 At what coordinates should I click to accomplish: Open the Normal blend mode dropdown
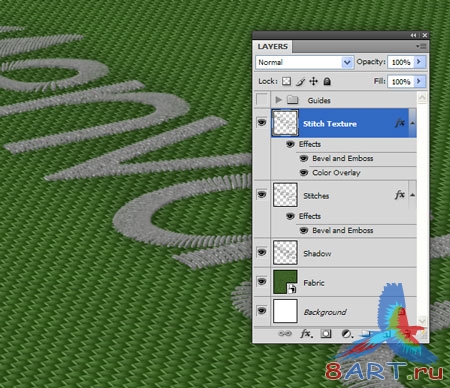(x=305, y=62)
